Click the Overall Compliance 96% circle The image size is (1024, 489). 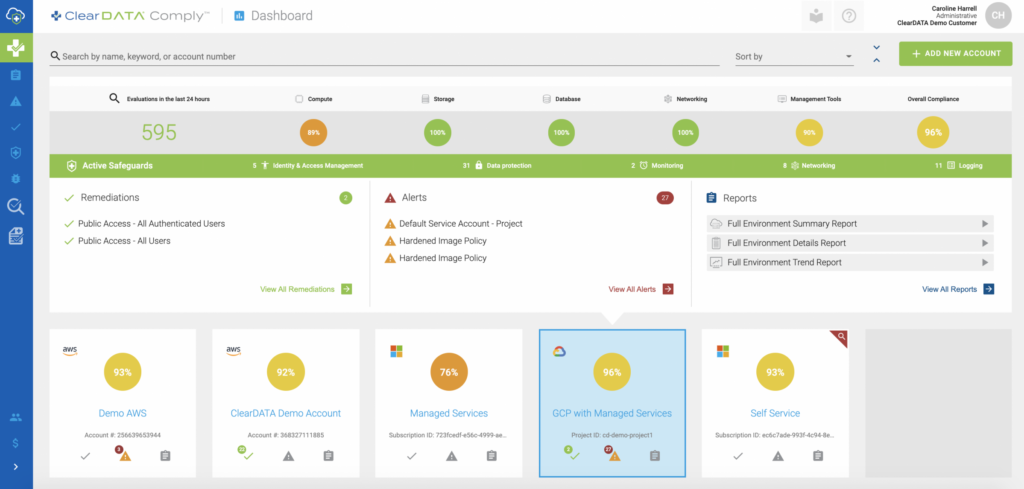[x=933, y=132]
